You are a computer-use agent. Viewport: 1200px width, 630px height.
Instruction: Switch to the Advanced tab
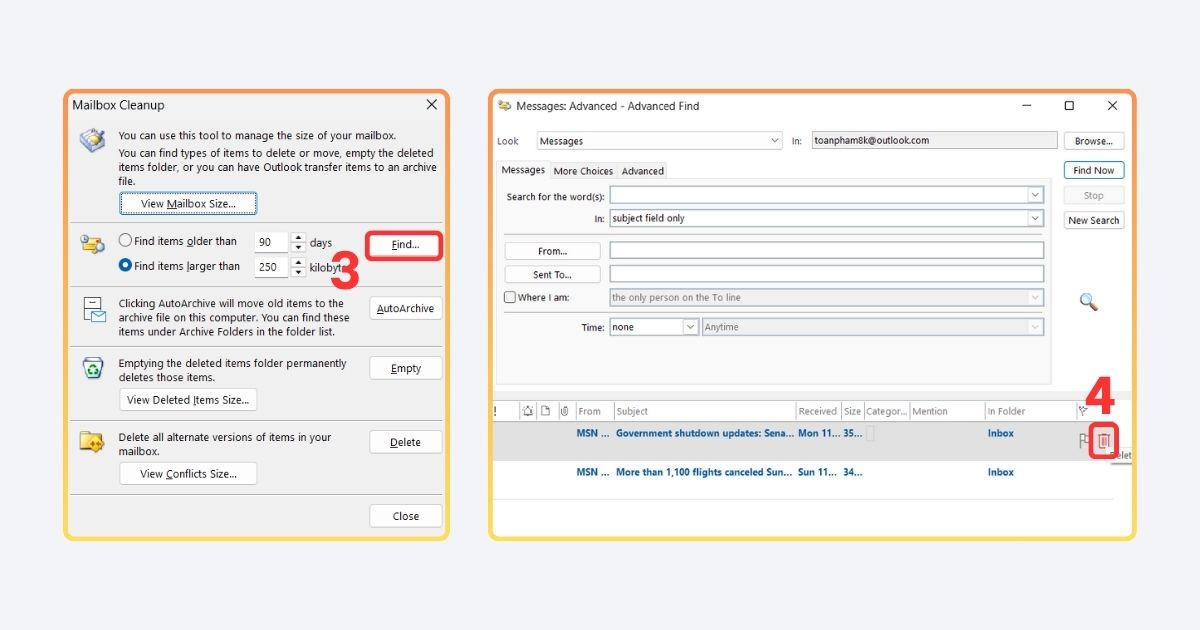coord(643,171)
